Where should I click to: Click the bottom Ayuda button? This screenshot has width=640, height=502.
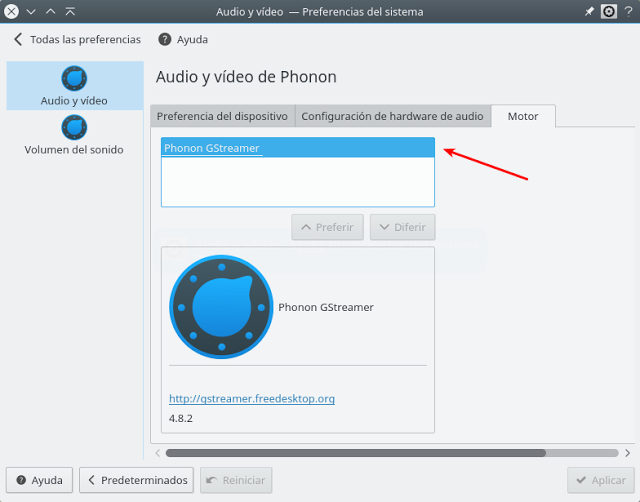tap(39, 480)
